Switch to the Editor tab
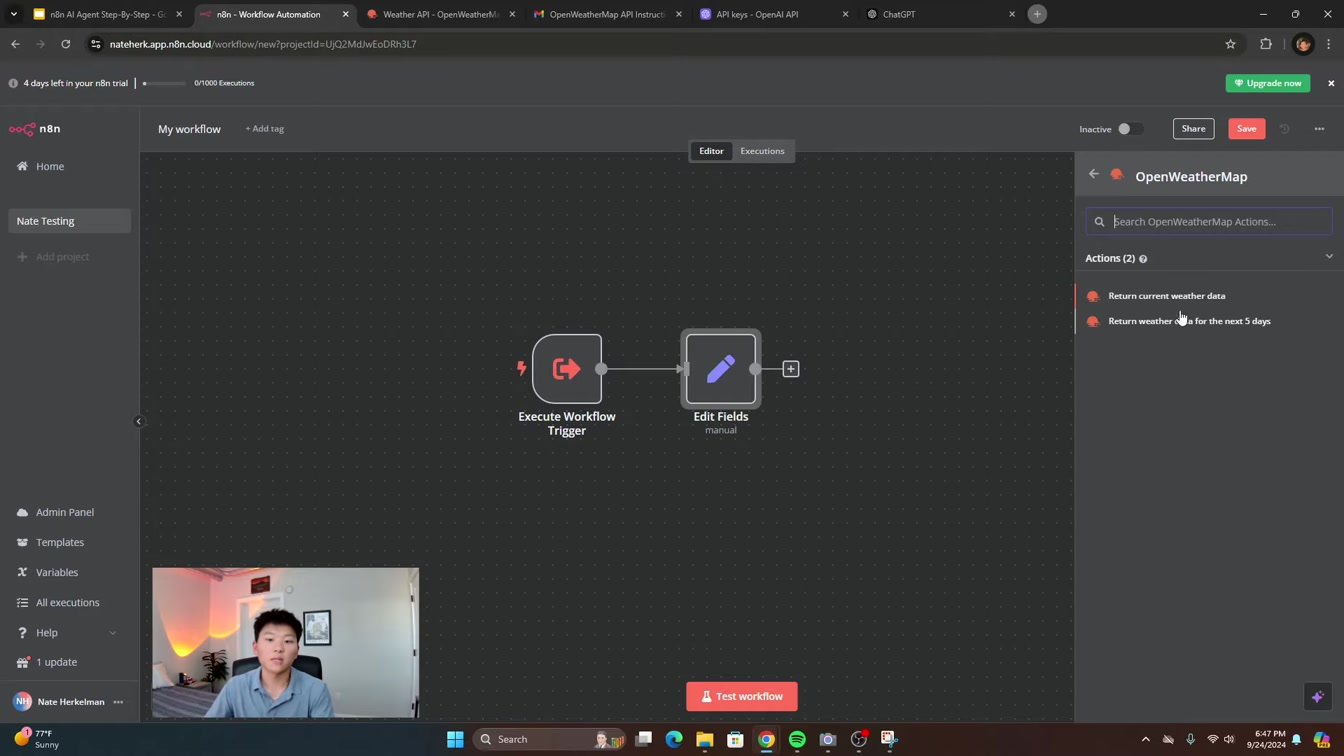The width and height of the screenshot is (1344, 756). (x=711, y=151)
